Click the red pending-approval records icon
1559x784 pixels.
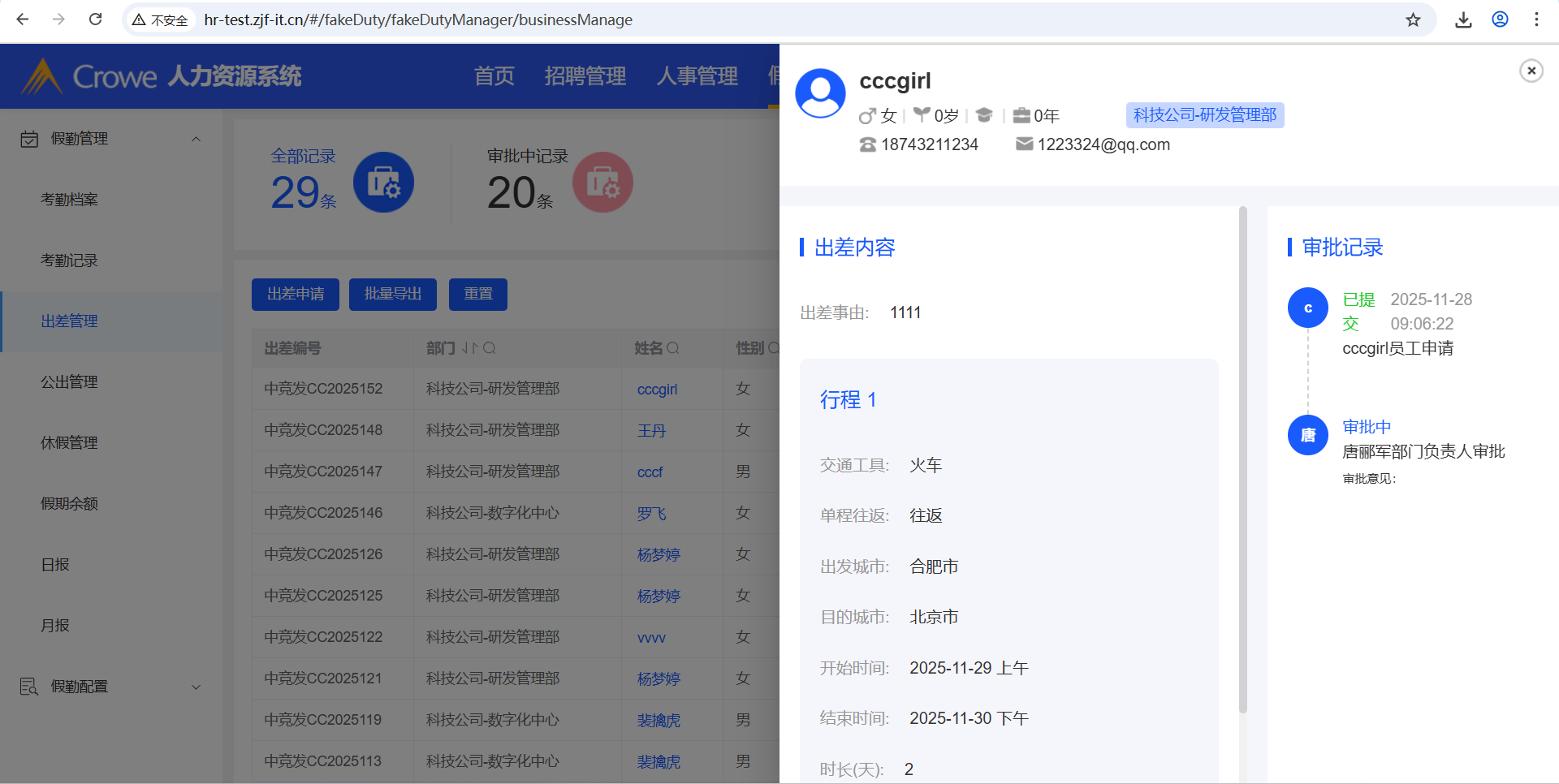click(x=602, y=183)
